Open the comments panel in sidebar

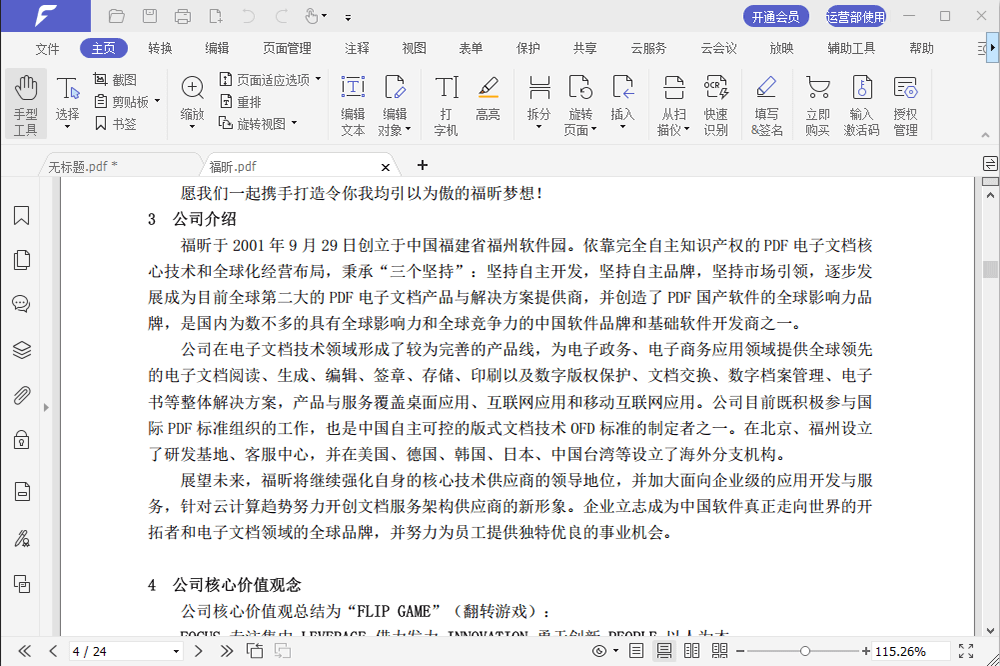pyautogui.click(x=22, y=304)
